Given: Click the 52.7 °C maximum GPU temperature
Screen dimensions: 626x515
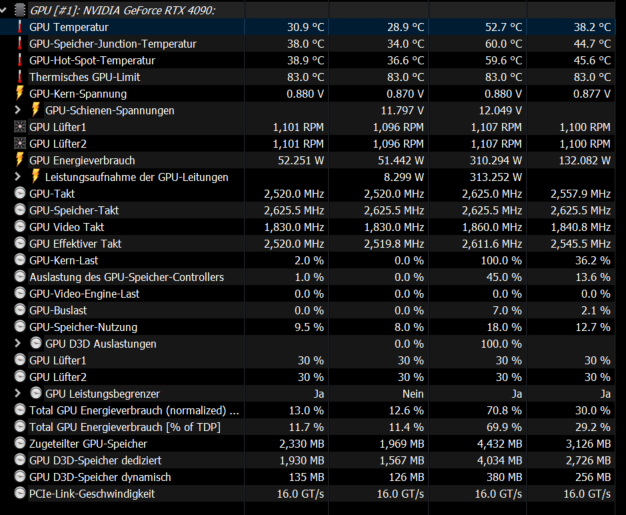Looking at the screenshot, I should (503, 27).
